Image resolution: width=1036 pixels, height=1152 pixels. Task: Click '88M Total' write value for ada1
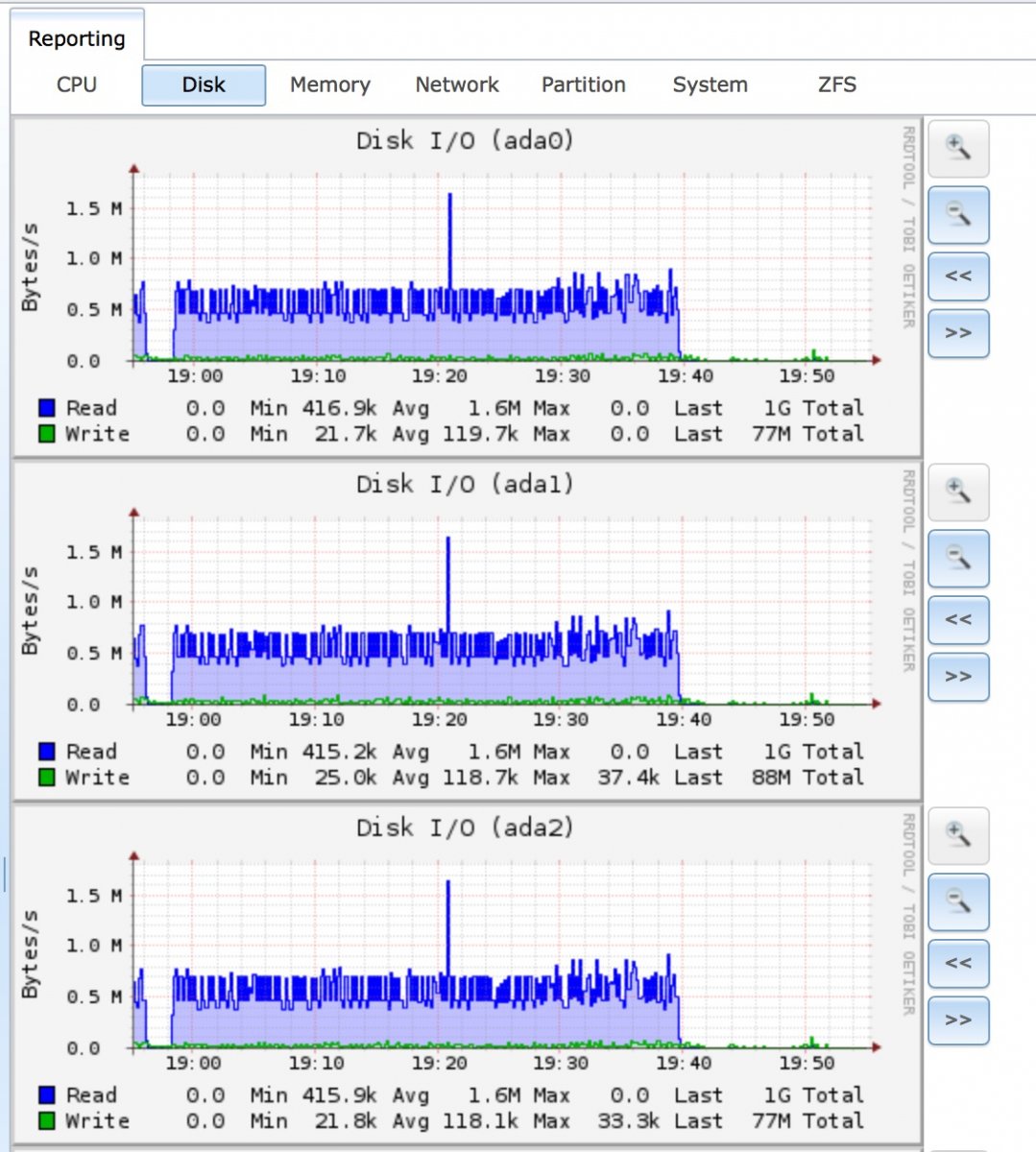[x=808, y=778]
